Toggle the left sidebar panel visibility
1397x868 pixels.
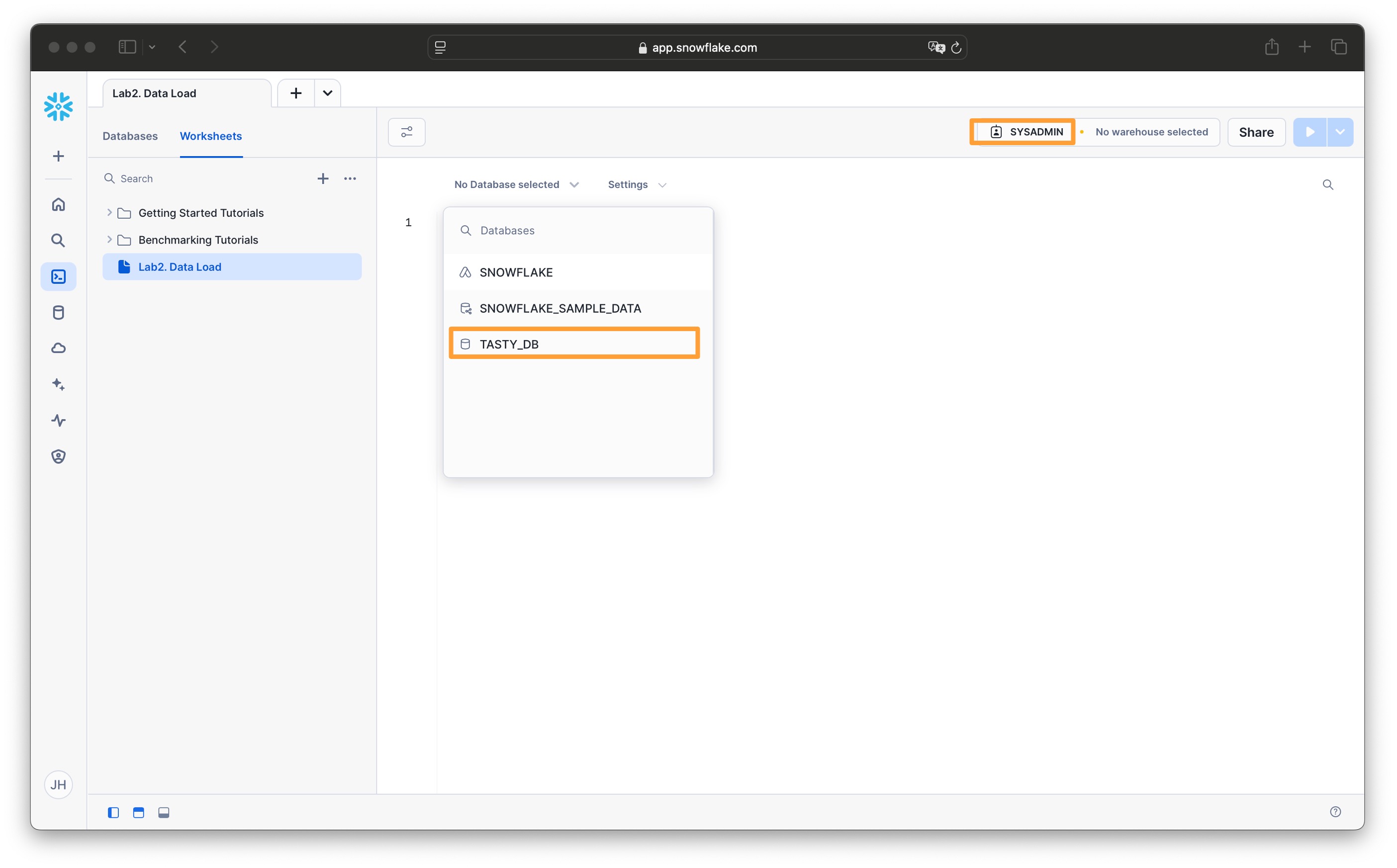[113, 812]
